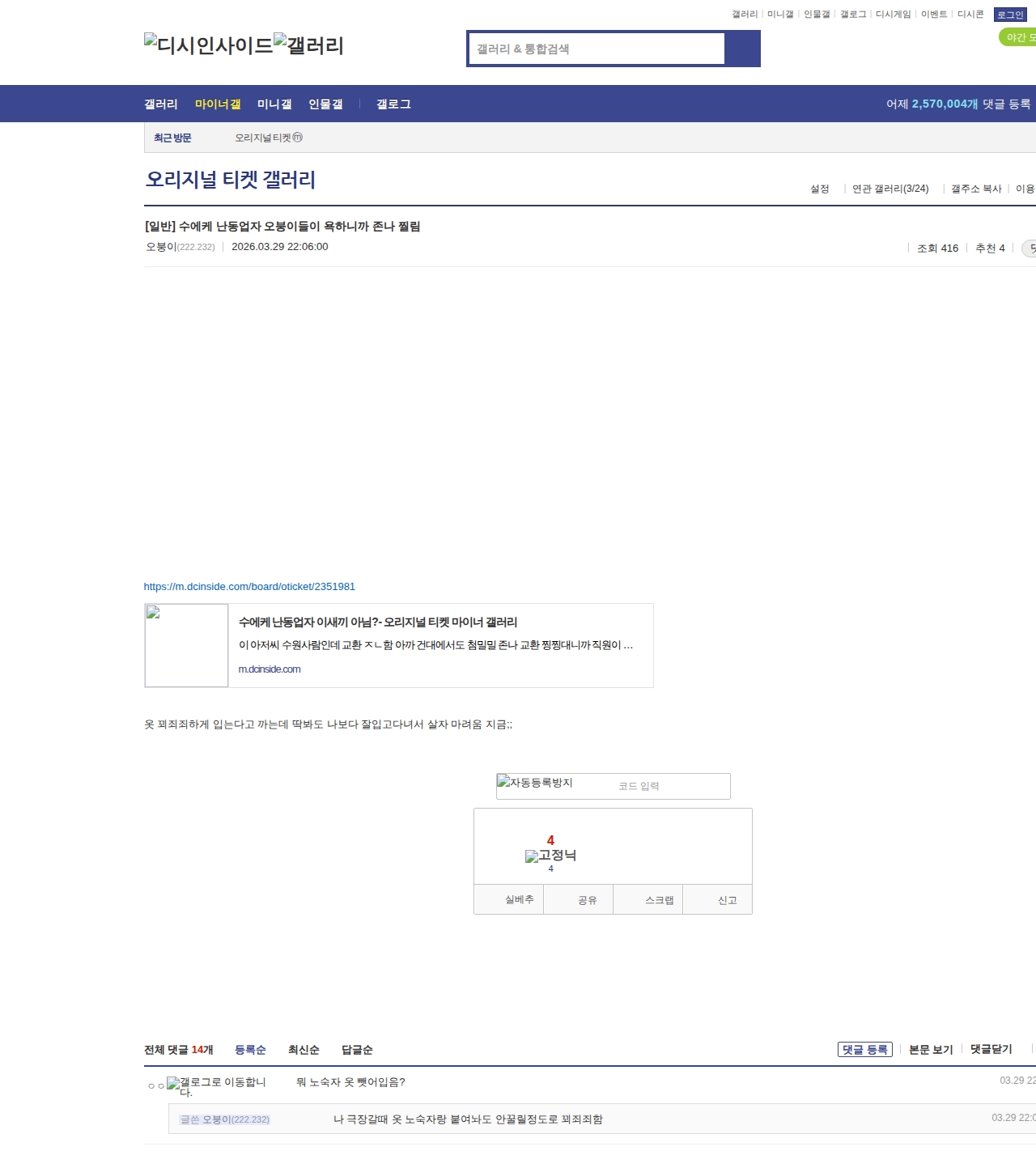1036x1151 pixels.
Task: Sort comments by 등록순
Action: coord(250,1050)
